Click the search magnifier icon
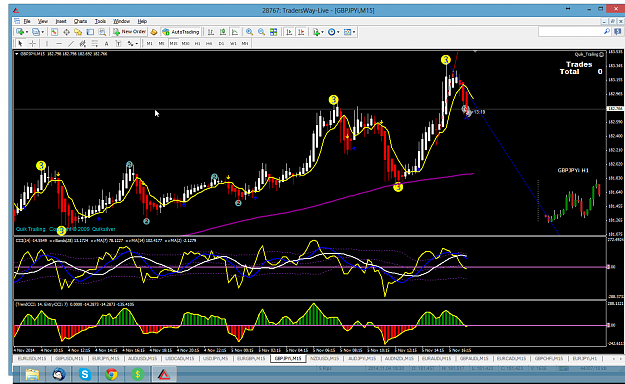Screen dimensions: 625x384 pyautogui.click(x=607, y=31)
